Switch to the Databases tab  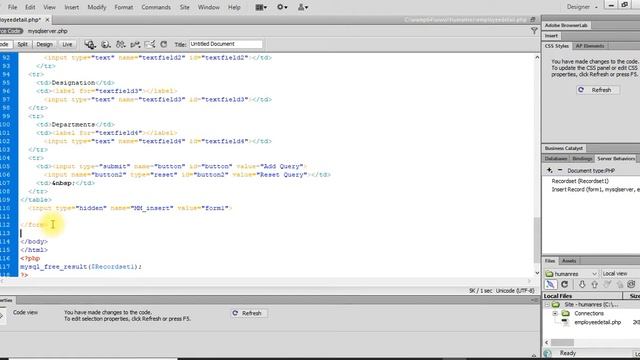coord(556,158)
